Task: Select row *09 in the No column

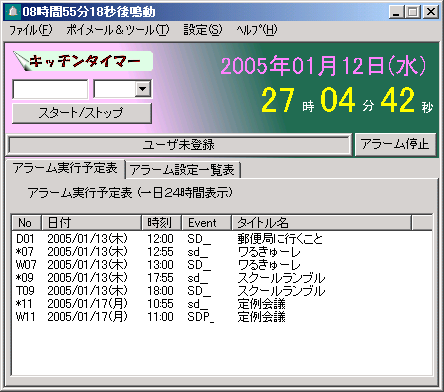Action: pyautogui.click(x=25, y=278)
